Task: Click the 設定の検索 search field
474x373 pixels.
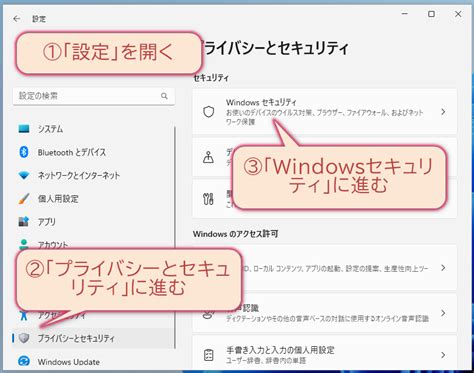Action: (x=94, y=96)
